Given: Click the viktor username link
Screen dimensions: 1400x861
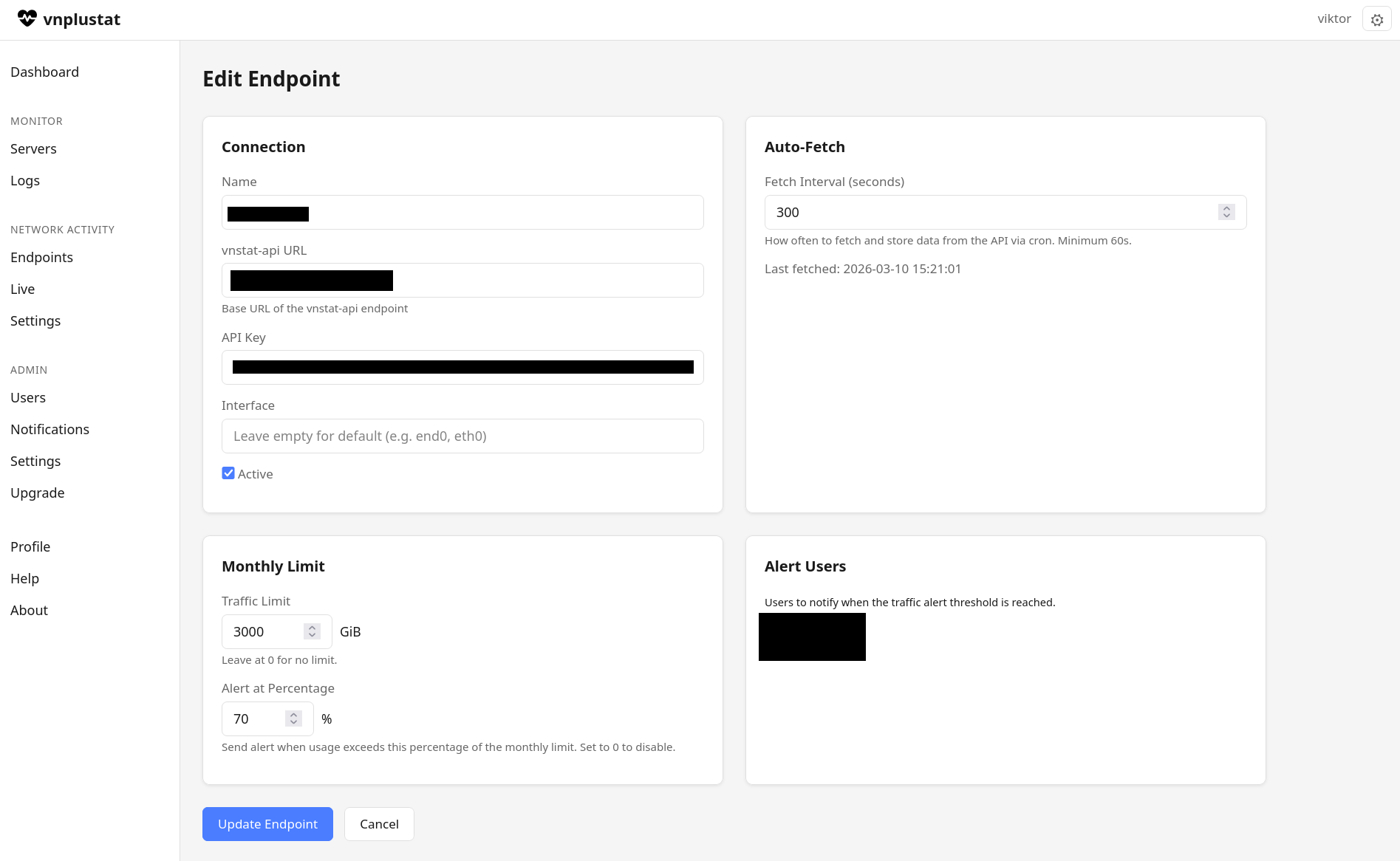Looking at the screenshot, I should 1334,18.
